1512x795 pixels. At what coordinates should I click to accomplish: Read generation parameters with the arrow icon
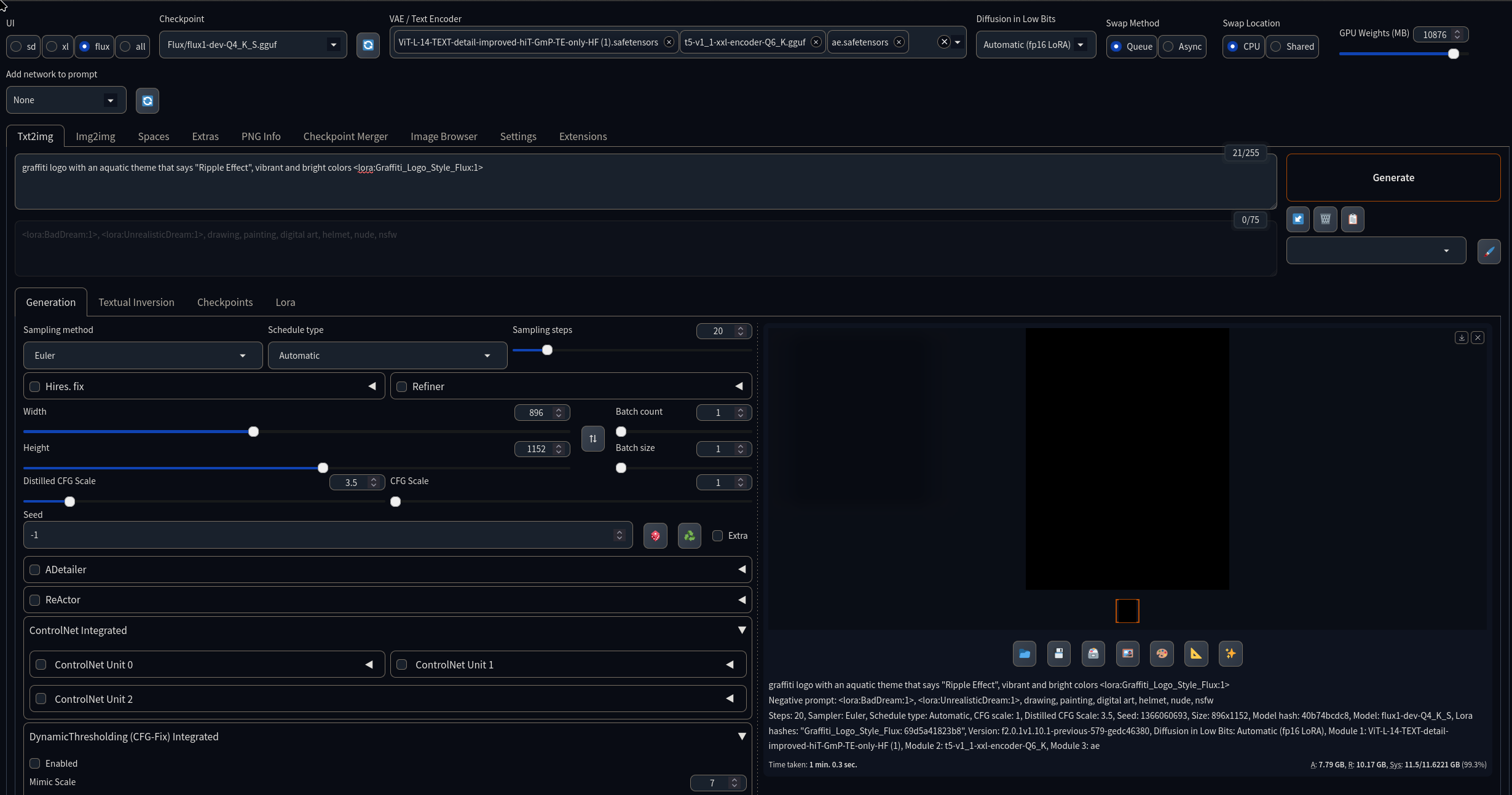[1297, 219]
